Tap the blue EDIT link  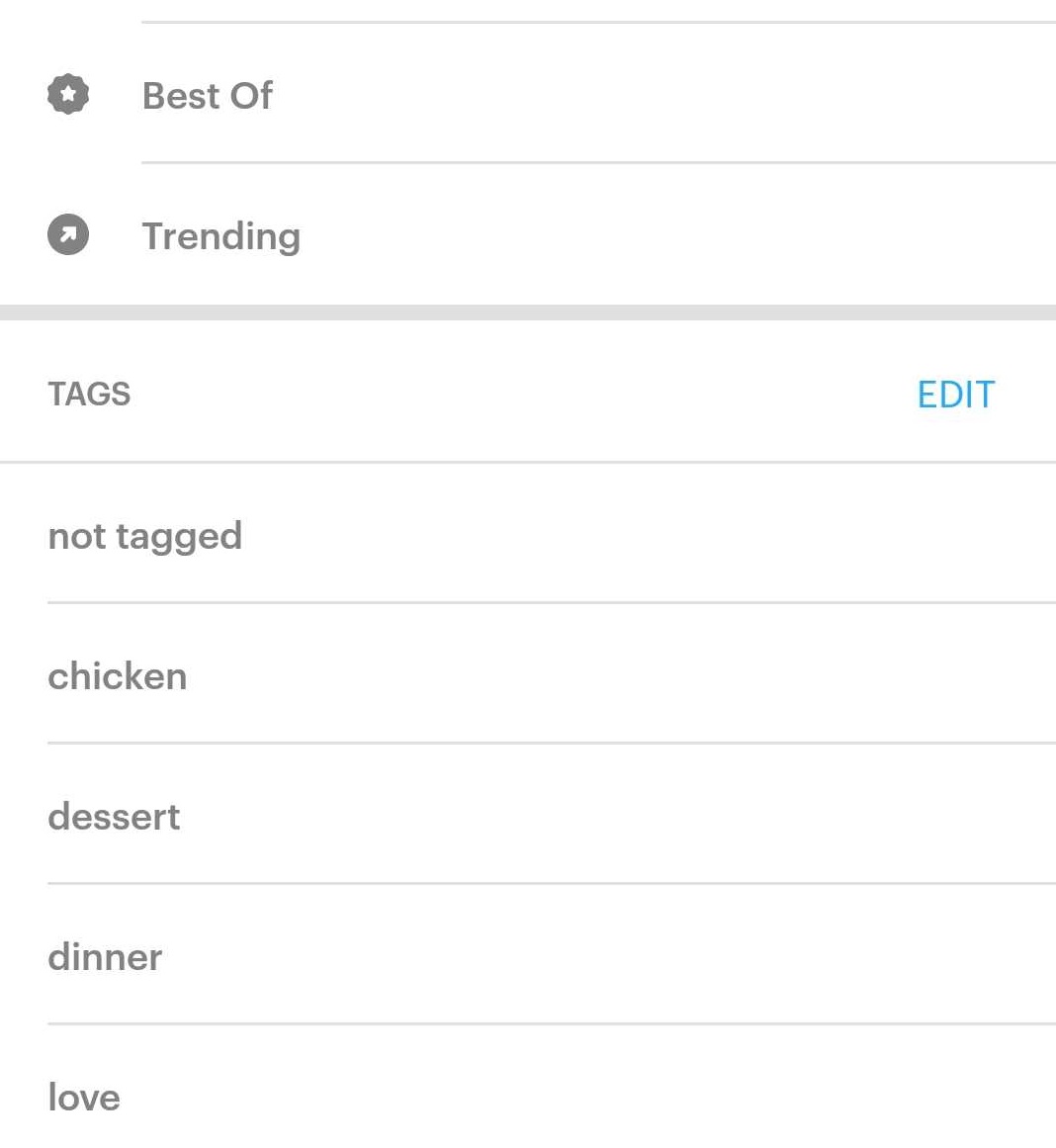[955, 395]
